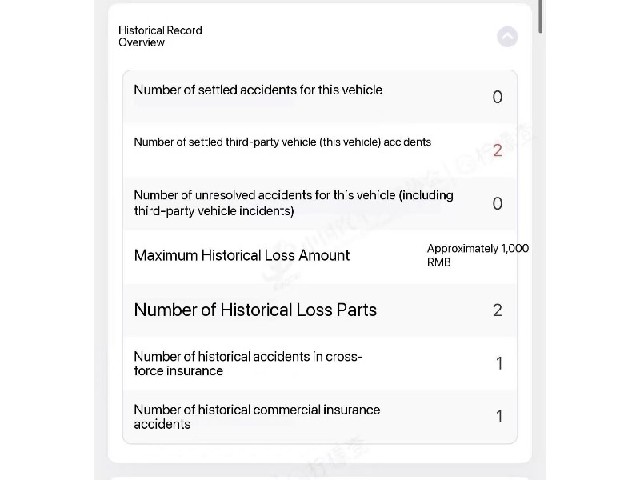Image resolution: width=640 pixels, height=480 pixels.
Task: Click the Historical Record Overview heading
Action: pyautogui.click(x=160, y=36)
